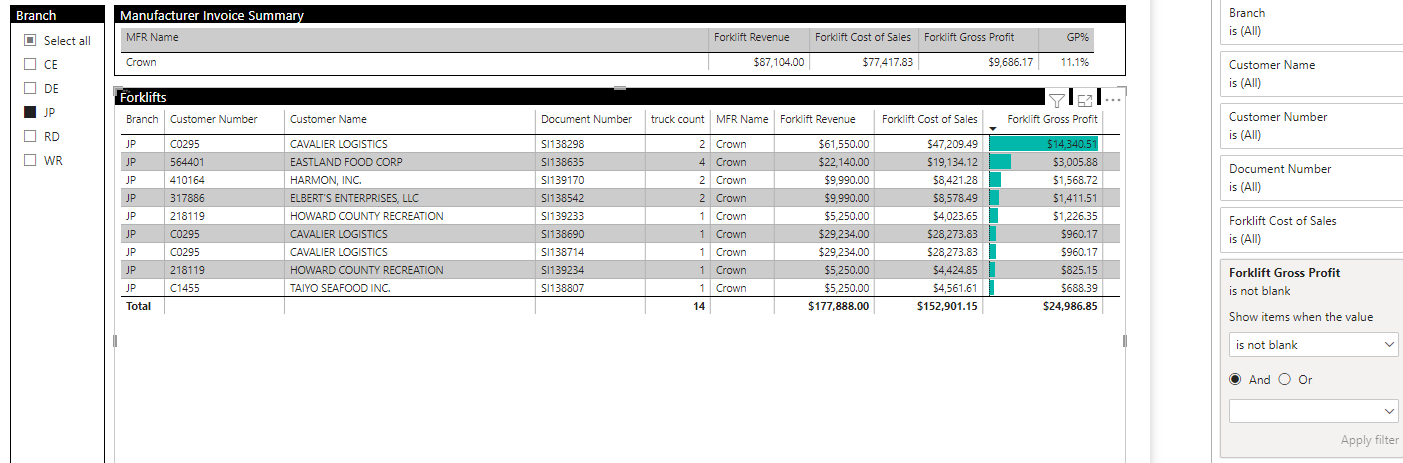Sort Forklifts table by Branch column header
The width and height of the screenshot is (1403, 463).
[142, 119]
